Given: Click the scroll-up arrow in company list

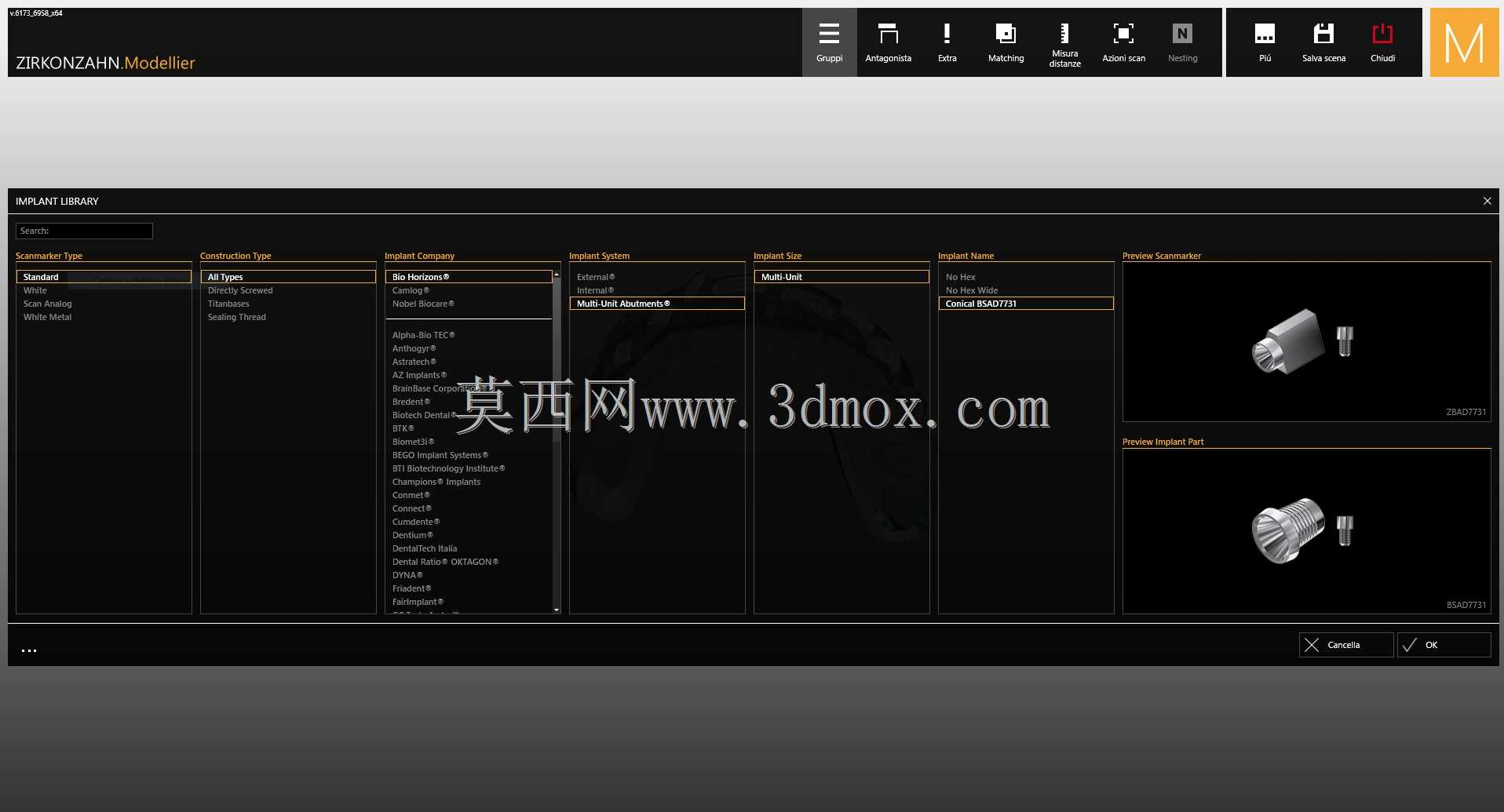Looking at the screenshot, I should [x=557, y=275].
